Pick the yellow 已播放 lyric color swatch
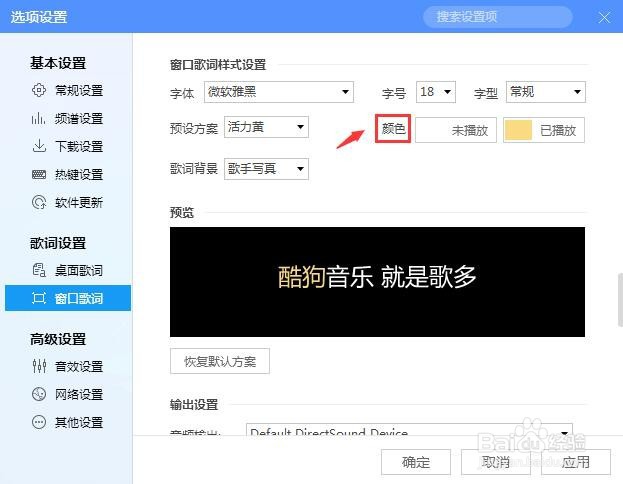 coord(544,130)
